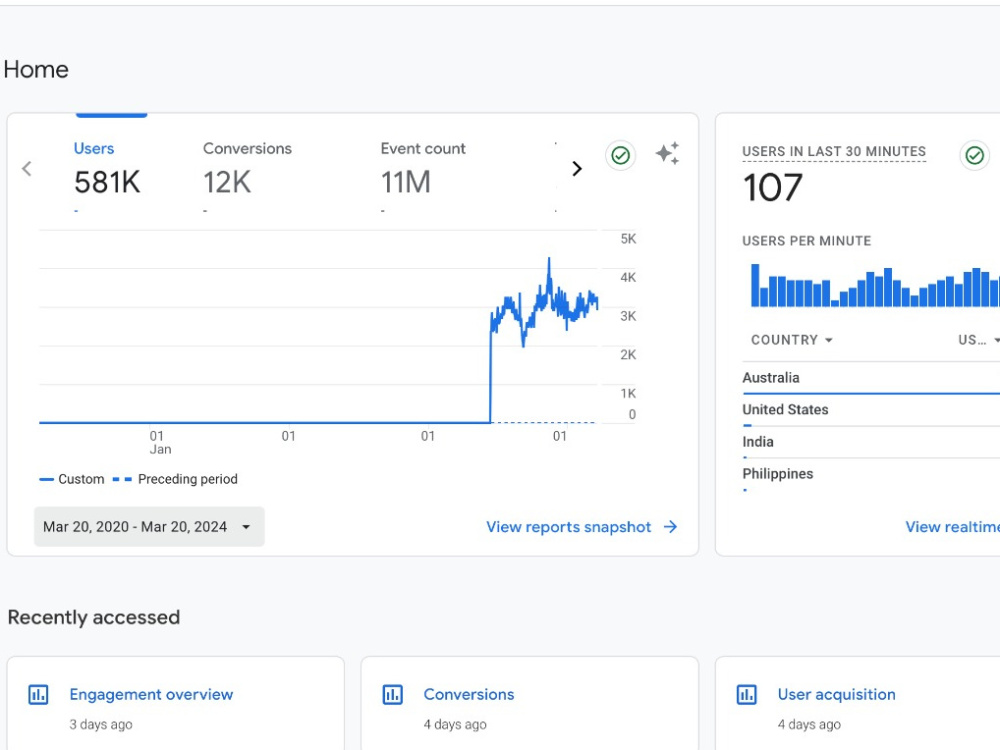The image size is (1000, 750).
Task: Click the arrow beside View reports snapshot
Action: [x=670, y=527]
